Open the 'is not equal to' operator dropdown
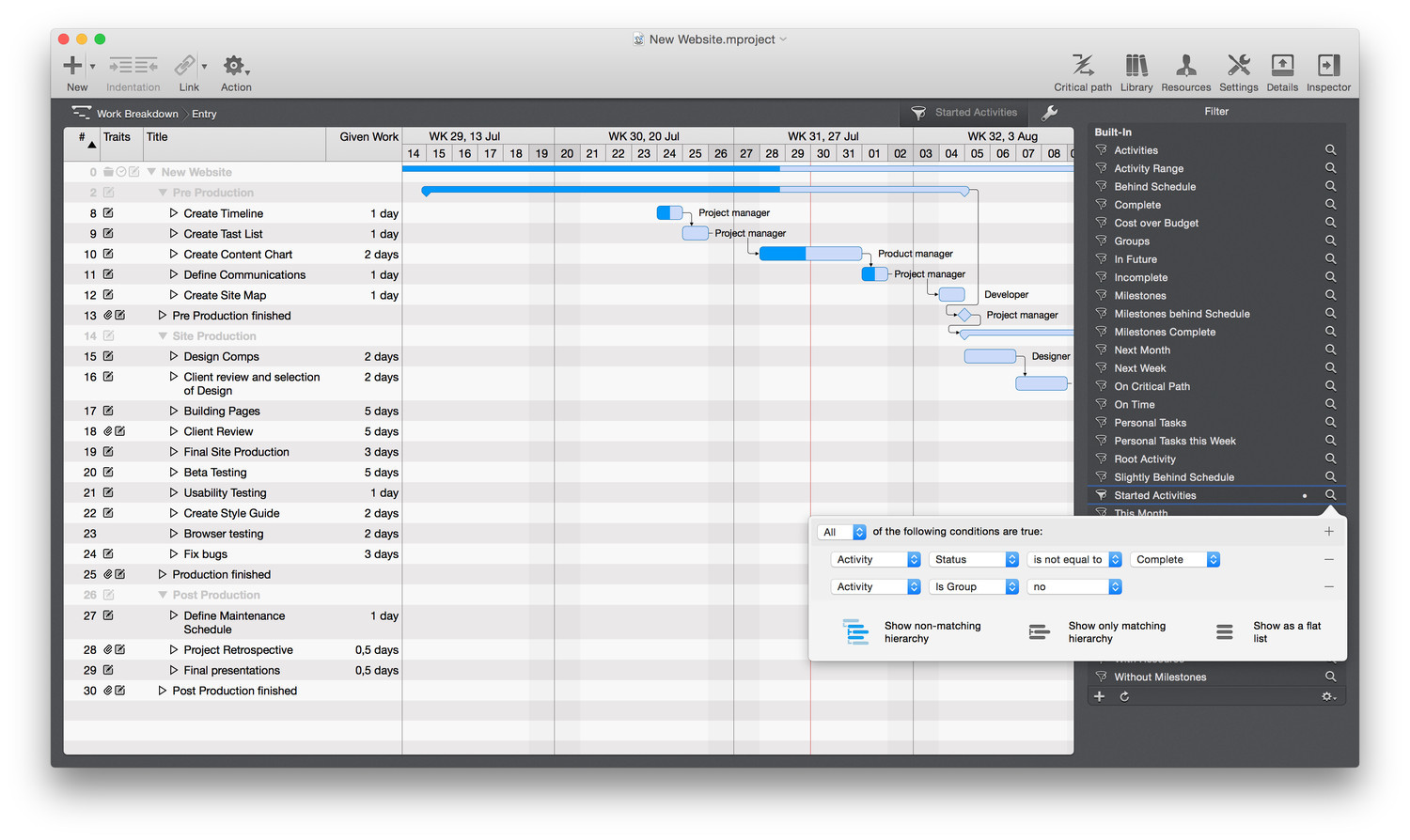Screen dimensions: 1410x840 (x=1075, y=559)
